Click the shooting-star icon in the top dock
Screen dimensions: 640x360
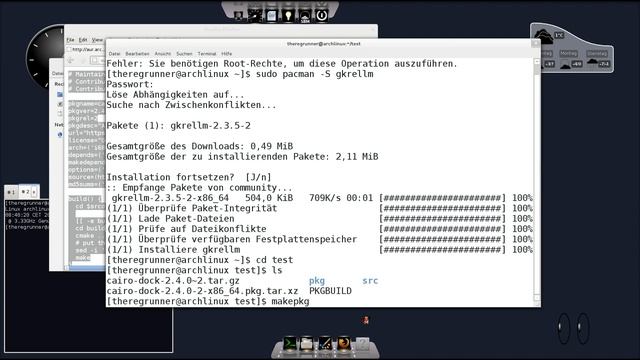[x=255, y=16]
